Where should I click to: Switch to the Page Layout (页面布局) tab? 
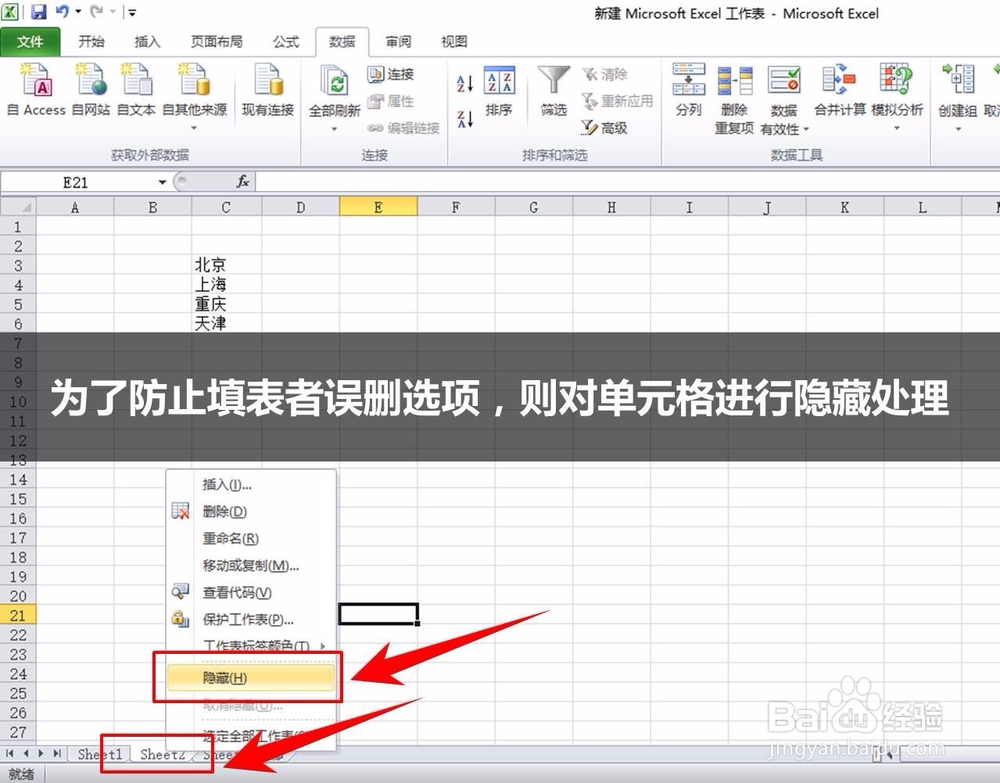click(217, 42)
